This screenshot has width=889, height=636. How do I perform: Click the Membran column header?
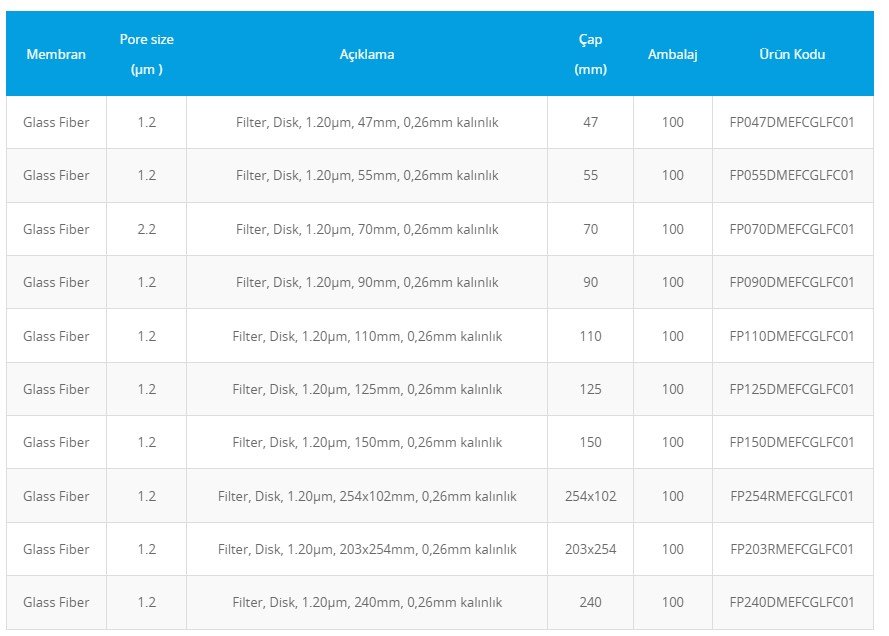coord(56,54)
